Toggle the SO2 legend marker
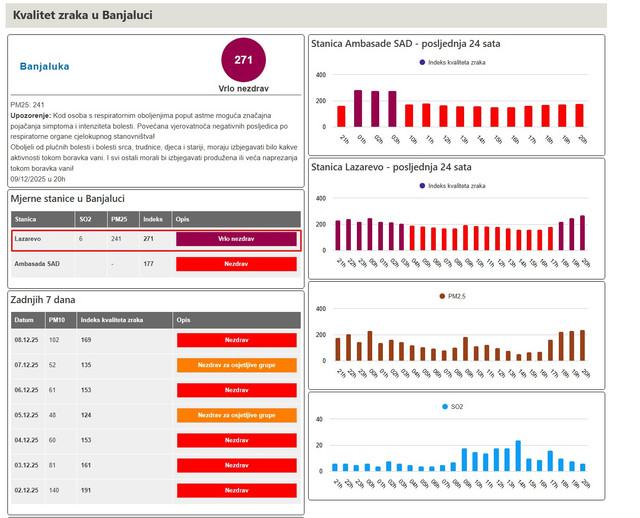640x518 pixels. point(445,407)
